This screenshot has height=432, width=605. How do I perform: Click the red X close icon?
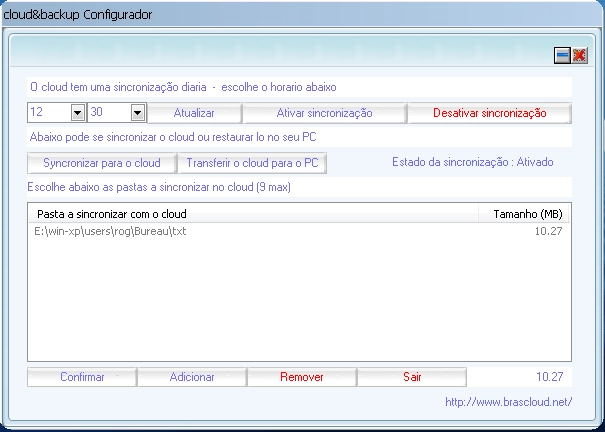(x=579, y=55)
